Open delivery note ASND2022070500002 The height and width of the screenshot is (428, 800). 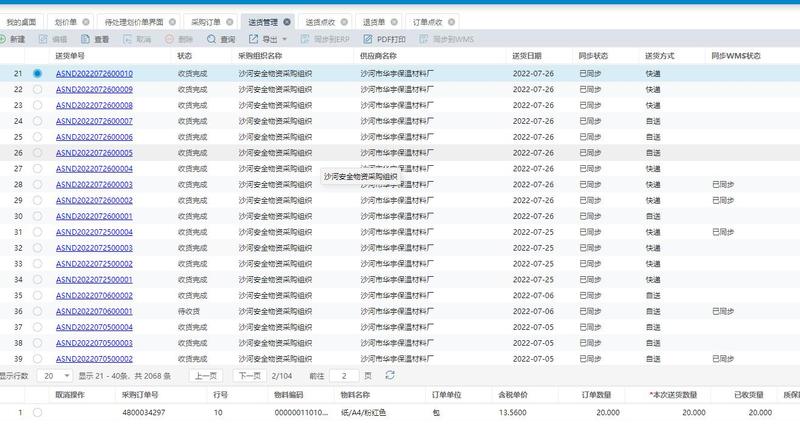click(x=94, y=359)
